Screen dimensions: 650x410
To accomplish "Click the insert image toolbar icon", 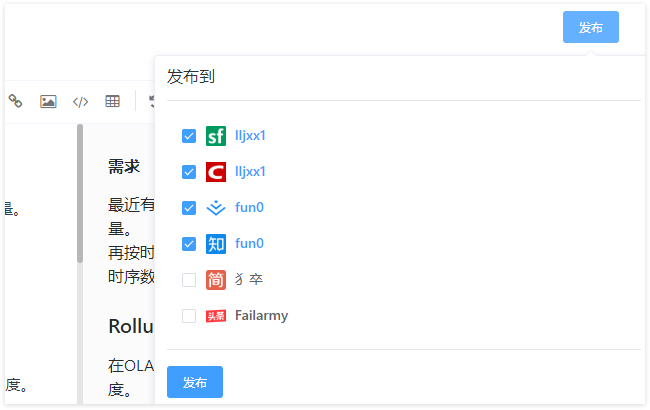I will pos(48,101).
